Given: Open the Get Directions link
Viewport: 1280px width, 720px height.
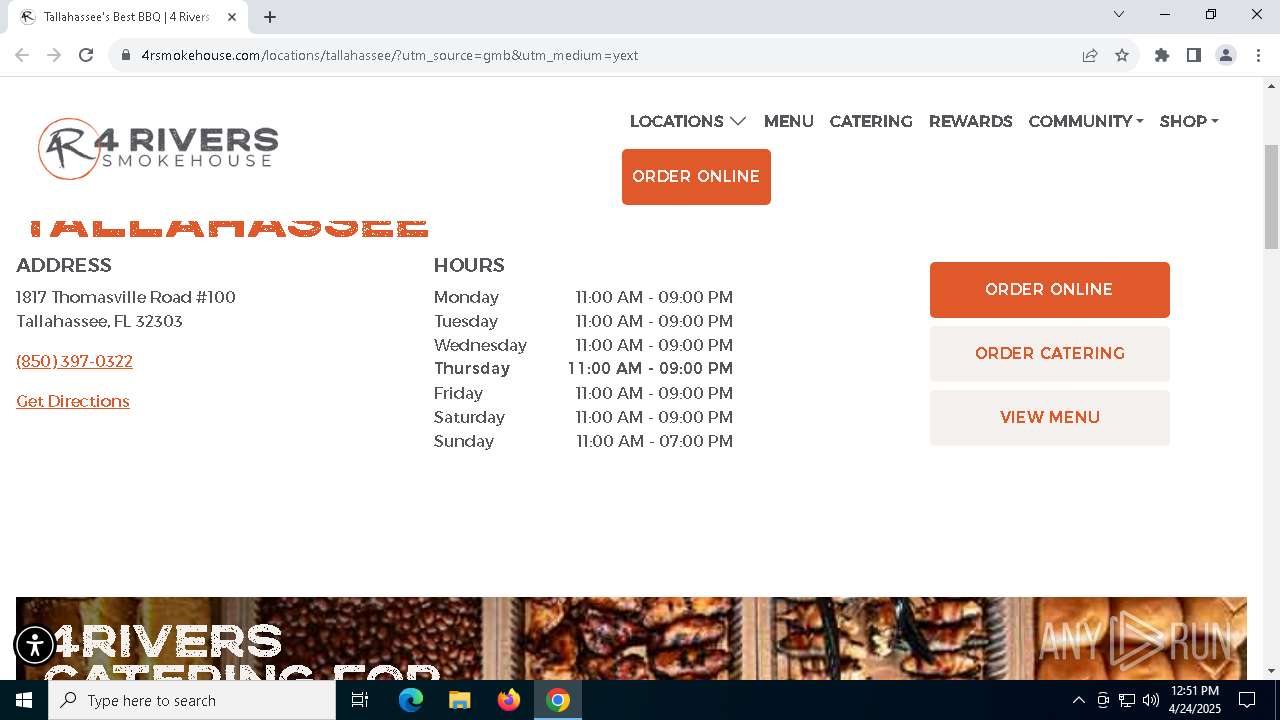Looking at the screenshot, I should (x=73, y=401).
